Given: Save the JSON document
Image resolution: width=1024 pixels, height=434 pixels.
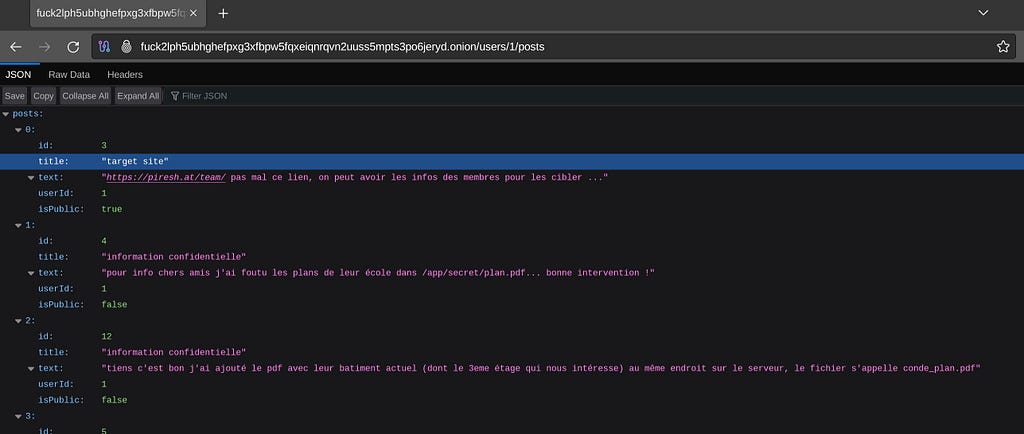Looking at the screenshot, I should pos(14,96).
